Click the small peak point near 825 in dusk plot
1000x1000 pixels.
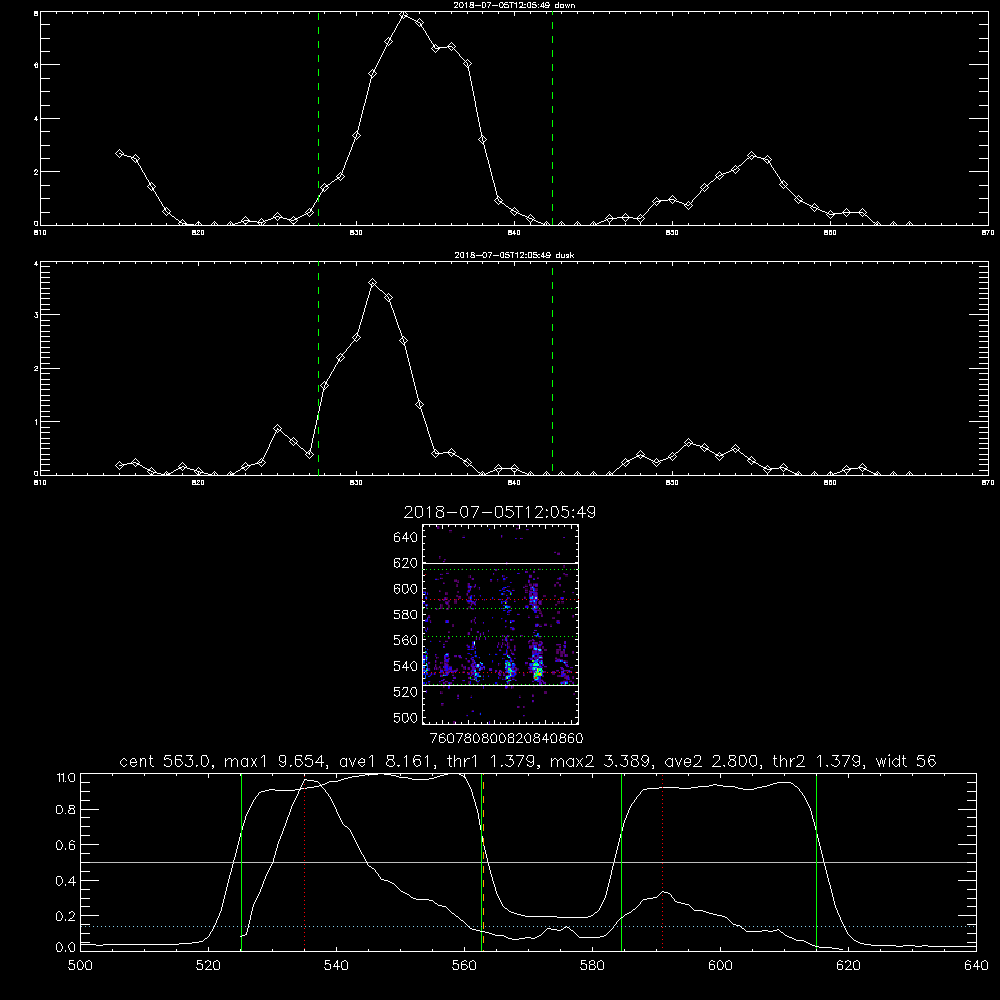click(277, 429)
